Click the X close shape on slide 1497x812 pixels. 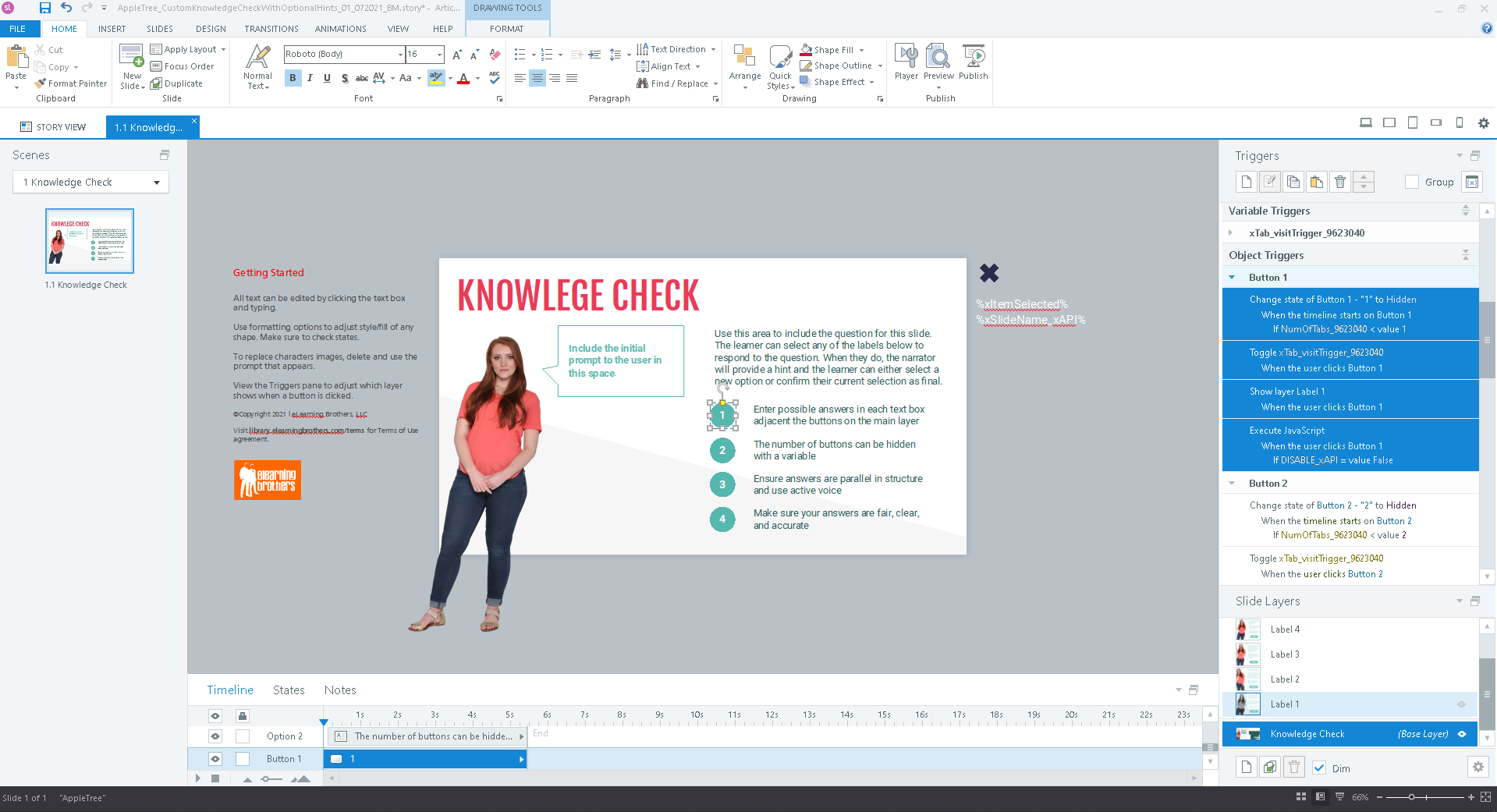pyautogui.click(x=988, y=273)
